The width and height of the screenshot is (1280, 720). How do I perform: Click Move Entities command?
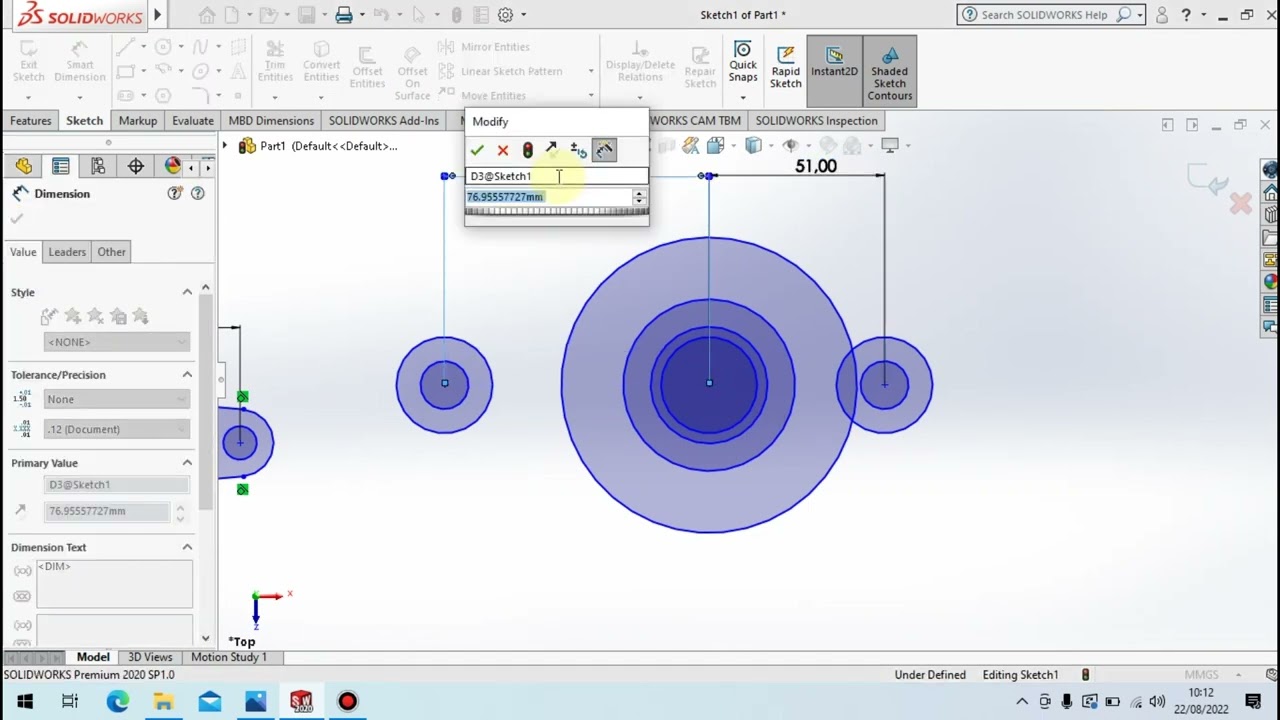482,96
